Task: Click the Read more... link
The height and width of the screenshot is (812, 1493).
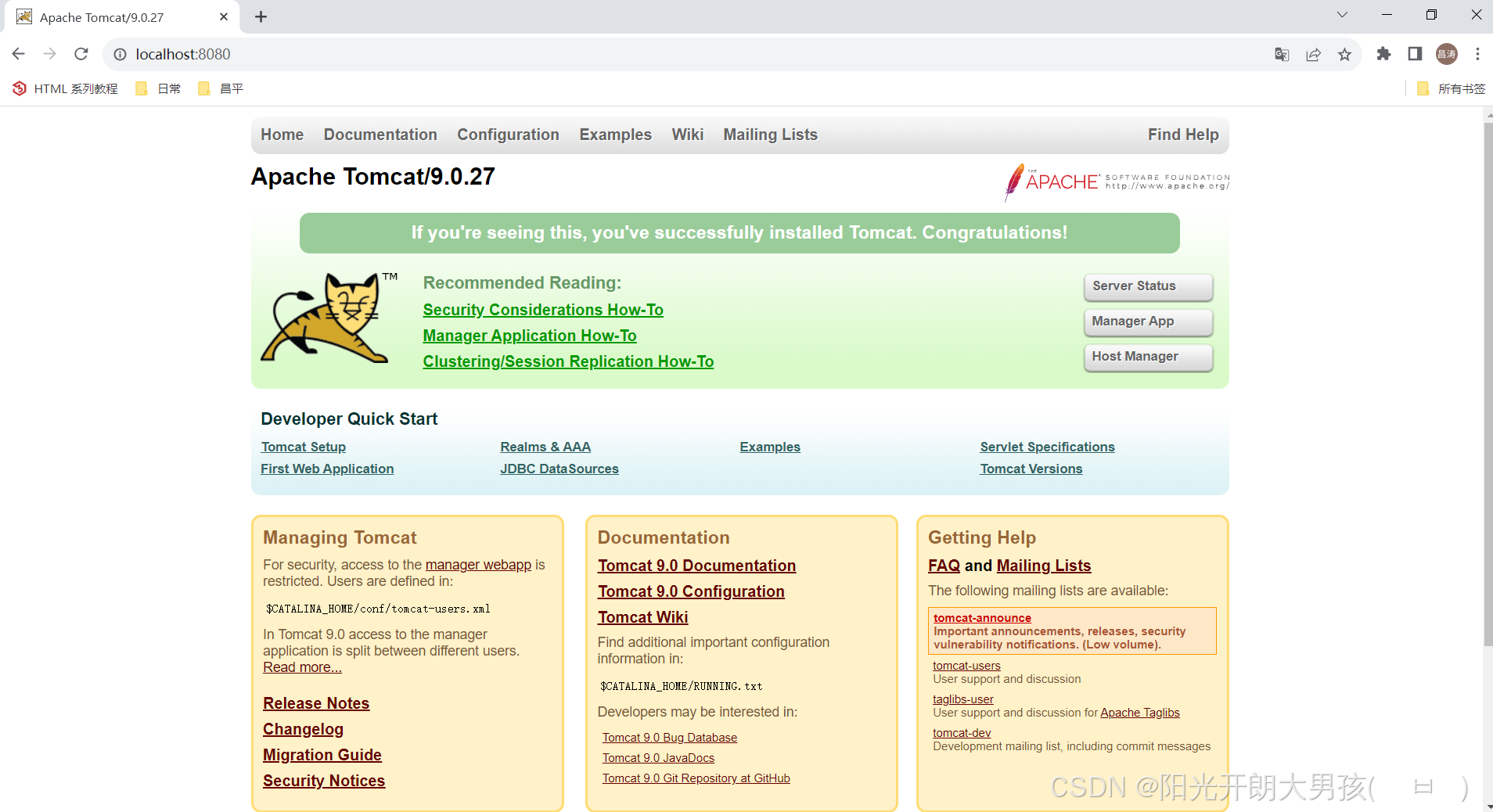Action: click(x=302, y=667)
